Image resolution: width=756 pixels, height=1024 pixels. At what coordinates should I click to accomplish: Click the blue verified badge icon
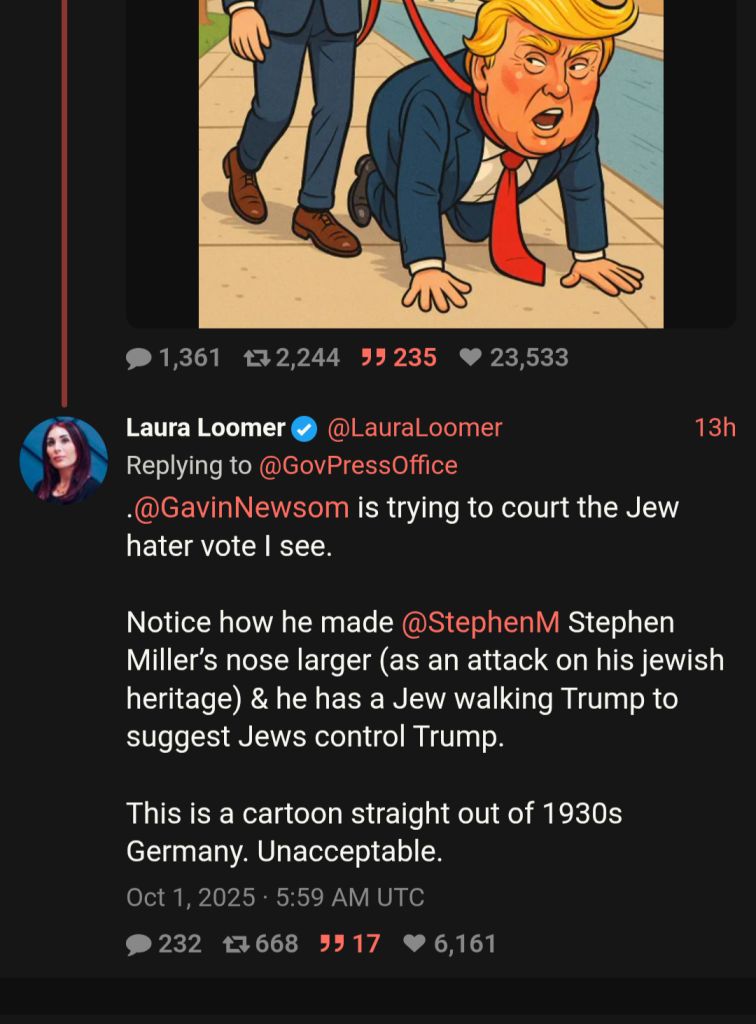point(304,429)
